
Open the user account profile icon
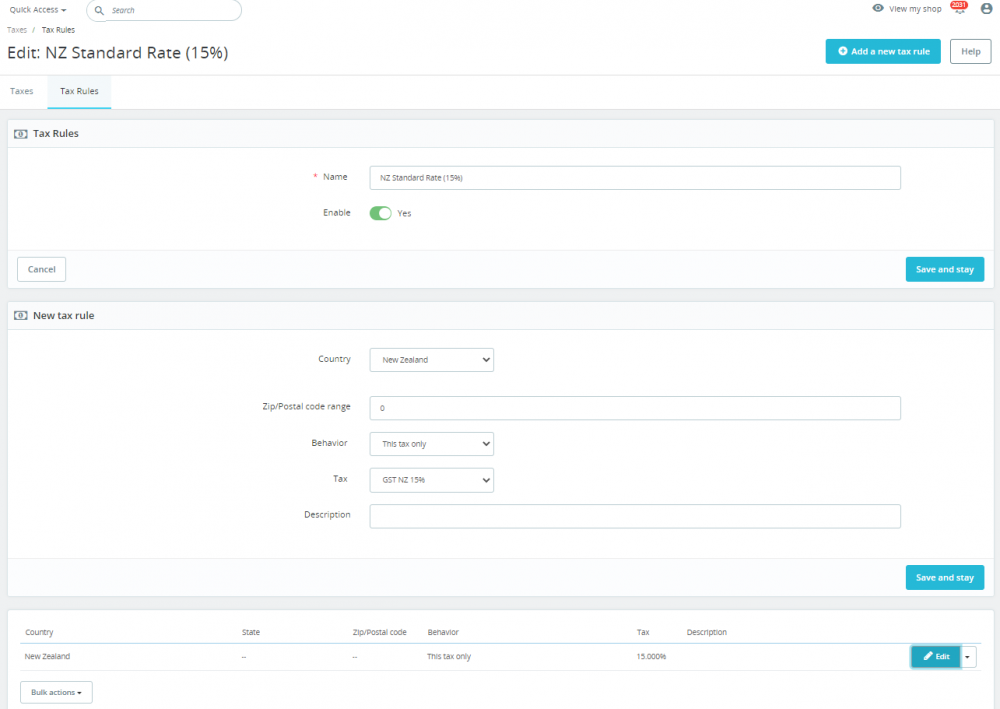[986, 9]
